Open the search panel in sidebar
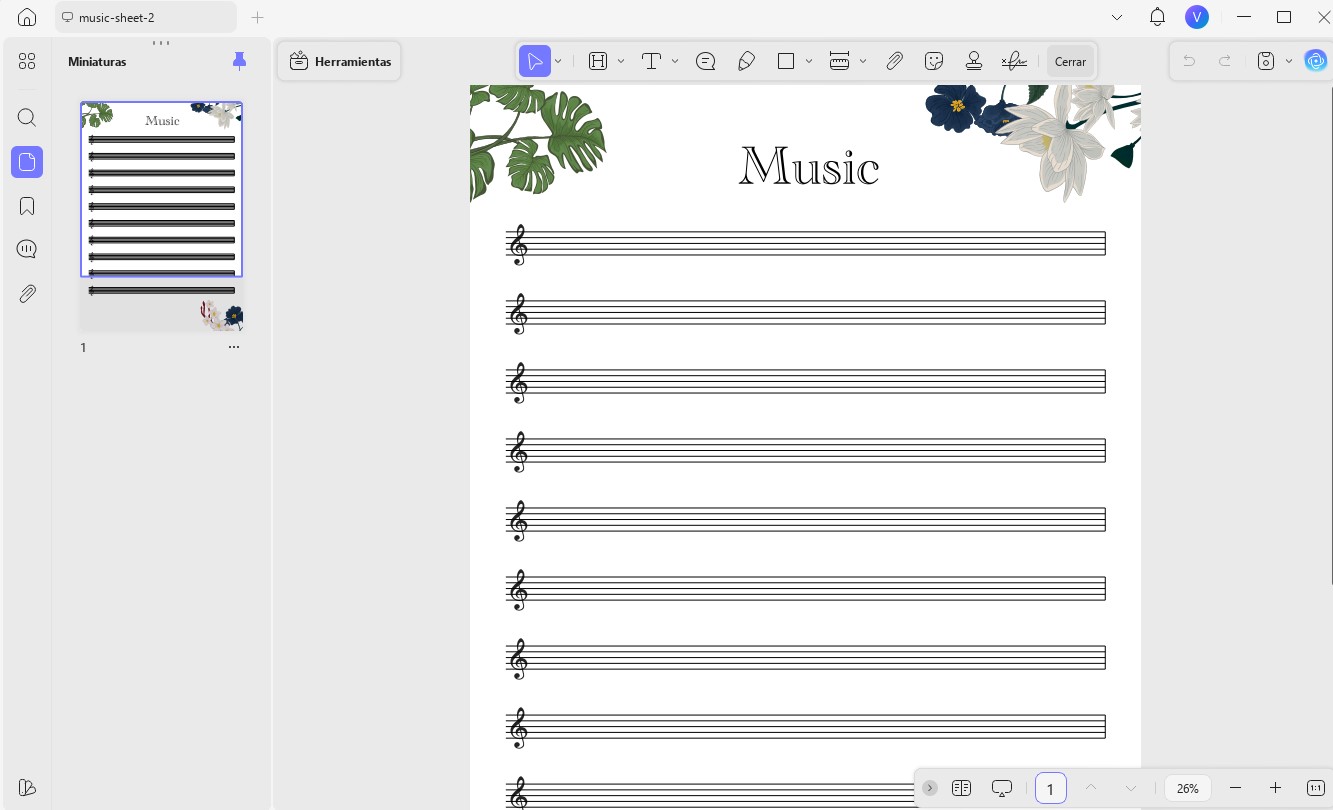 27,118
